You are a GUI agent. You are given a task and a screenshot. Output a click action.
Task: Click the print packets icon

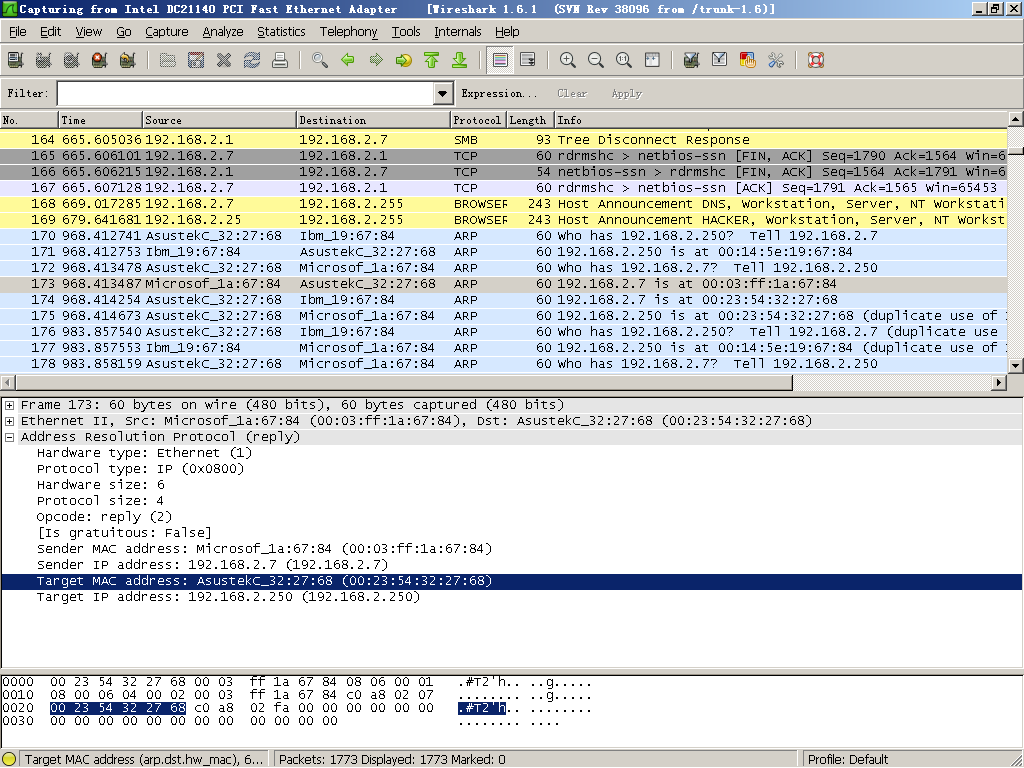click(x=280, y=60)
